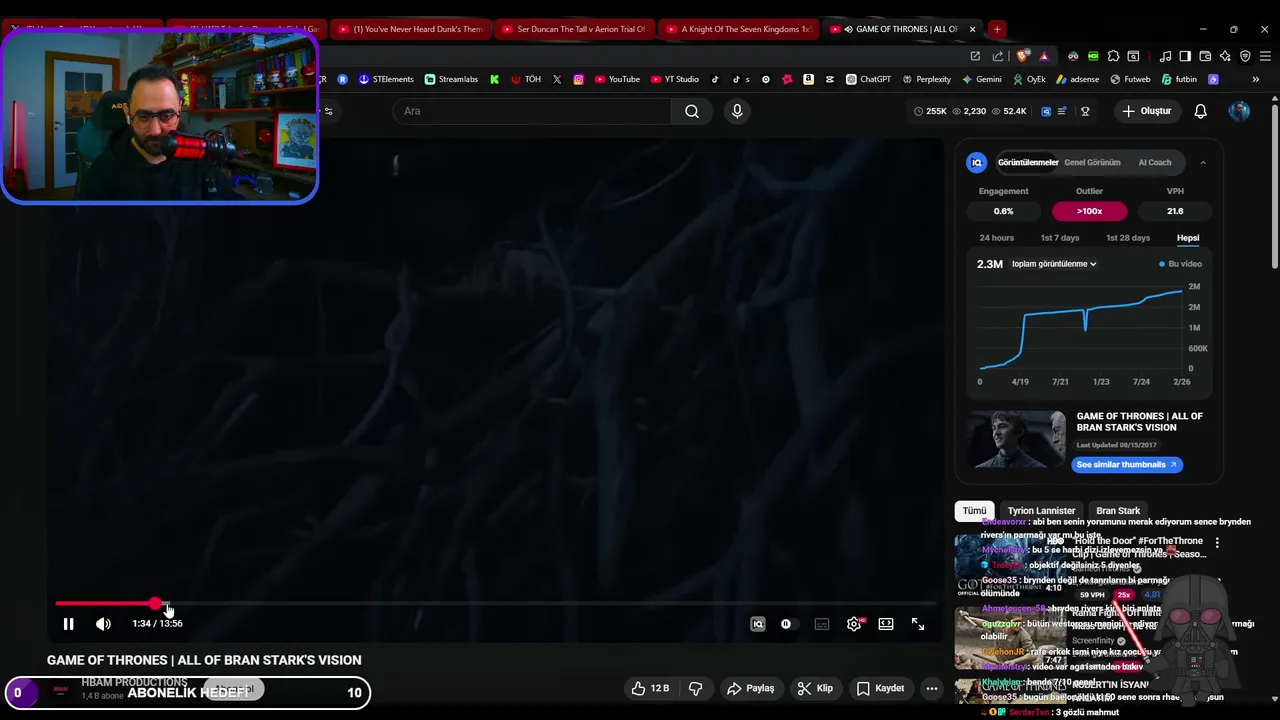This screenshot has height=720, width=1280.
Task: Open the X (Twitter) bookmark icon
Action: pyautogui.click(x=557, y=79)
